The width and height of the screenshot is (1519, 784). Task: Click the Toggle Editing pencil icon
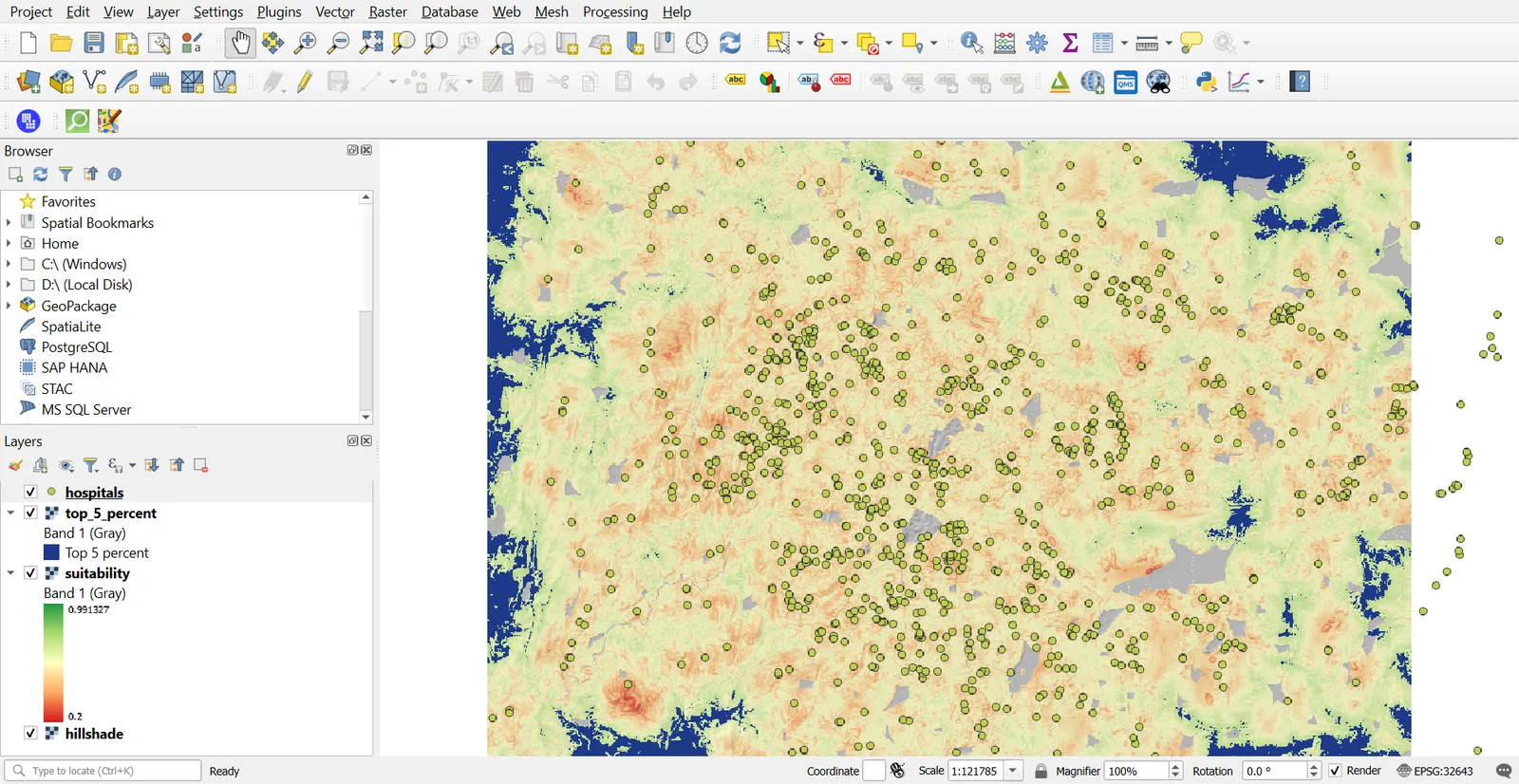click(x=305, y=83)
